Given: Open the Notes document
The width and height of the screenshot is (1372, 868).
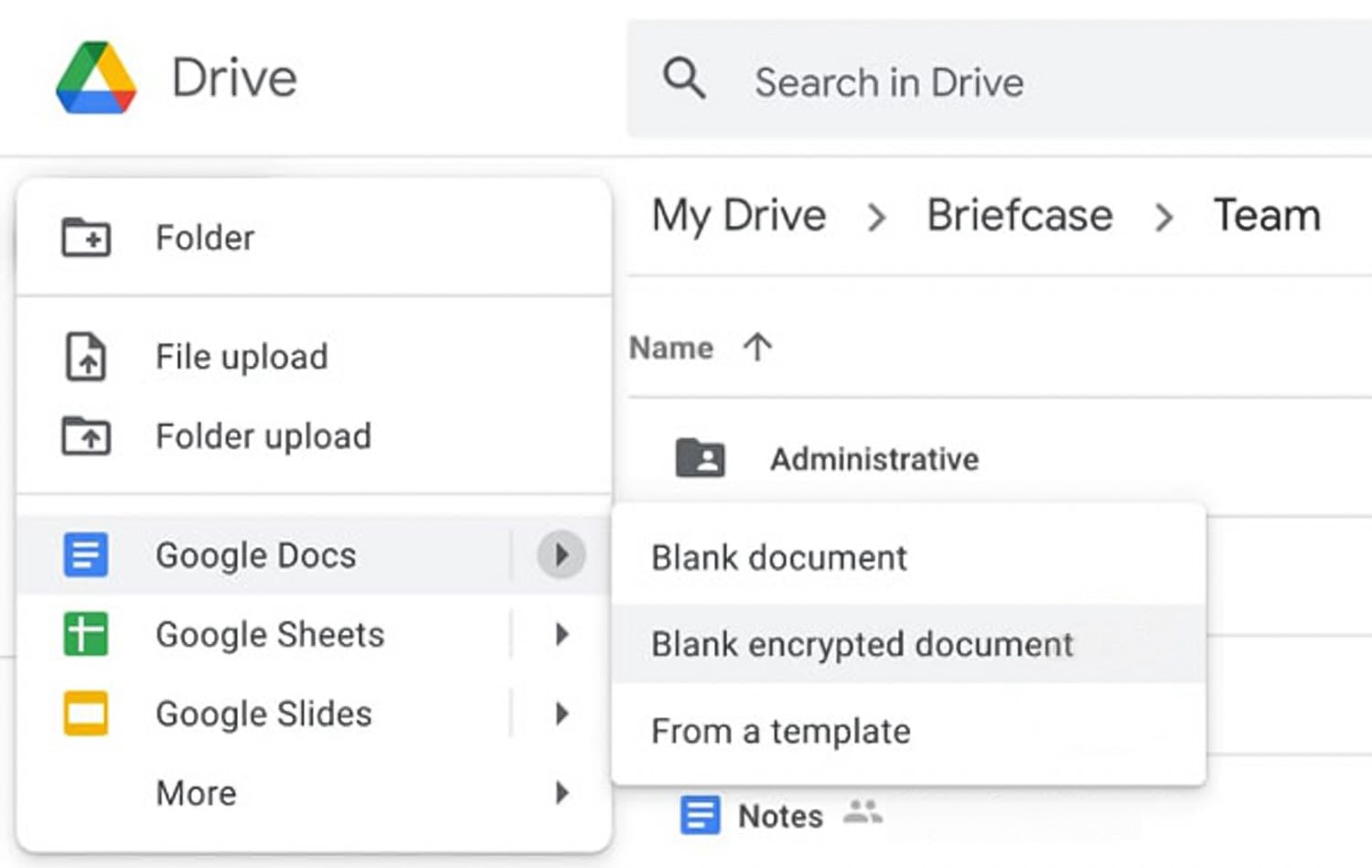Looking at the screenshot, I should click(x=780, y=816).
